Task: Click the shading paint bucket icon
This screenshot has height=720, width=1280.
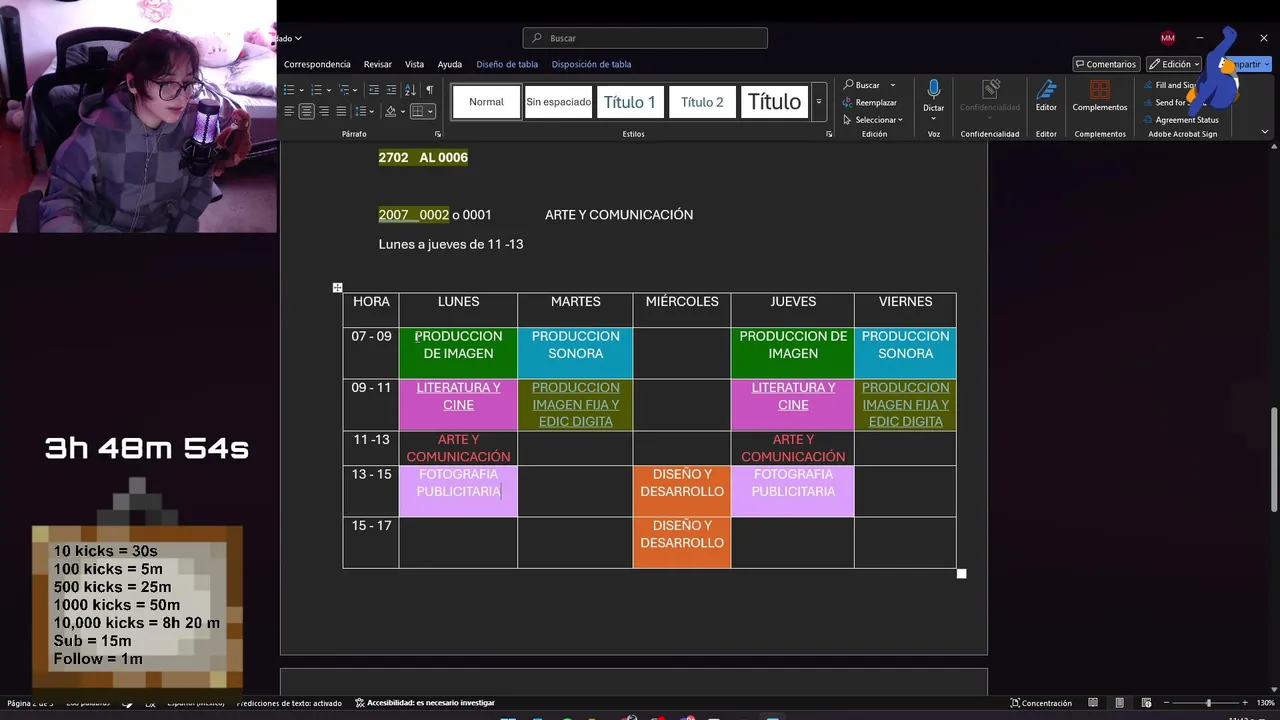Action: pyautogui.click(x=391, y=111)
